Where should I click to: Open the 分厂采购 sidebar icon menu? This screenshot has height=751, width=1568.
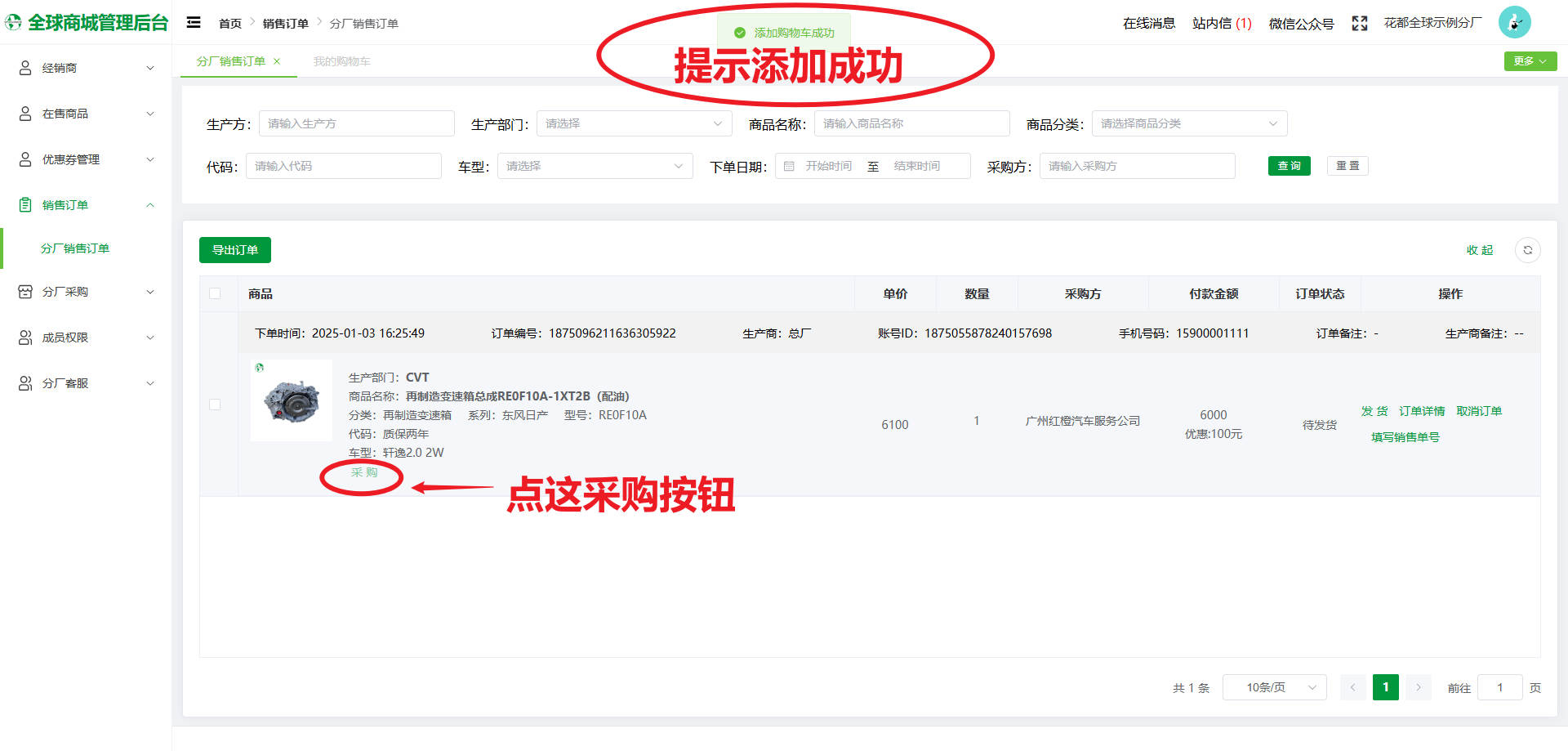(25, 292)
